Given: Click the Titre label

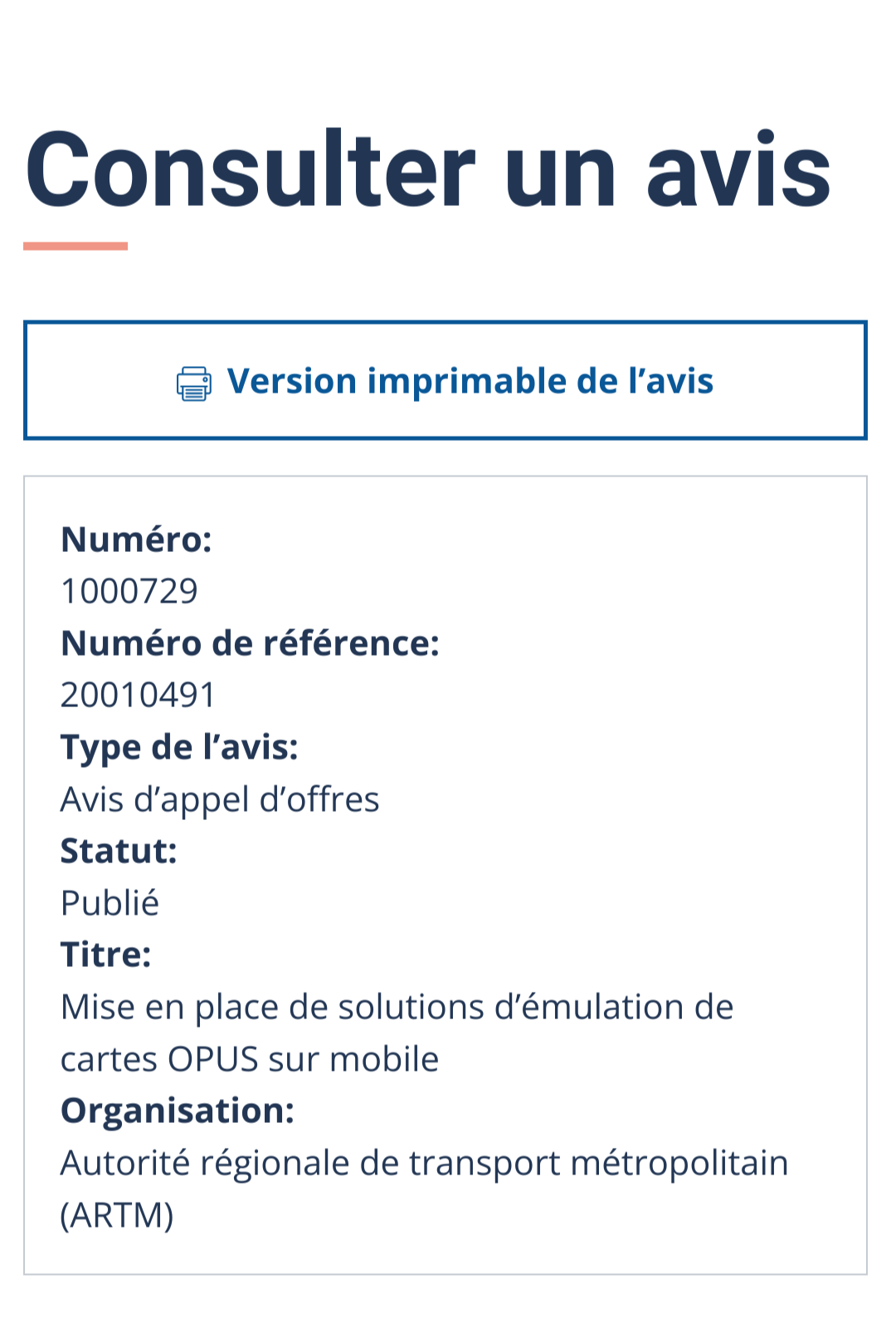Looking at the screenshot, I should tap(106, 955).
